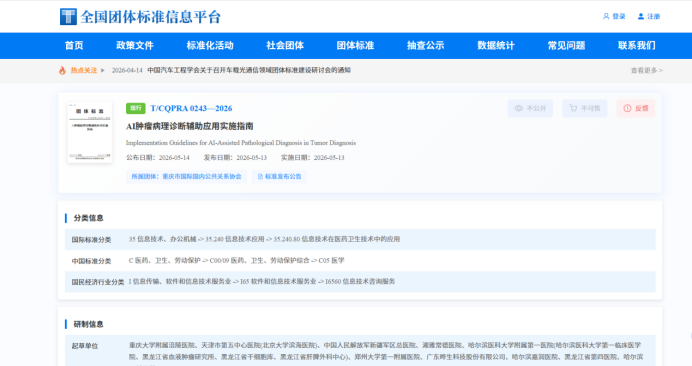Click the eye icon on 不公开 button
Viewport: 692px width, 366px height.
tap(519, 108)
